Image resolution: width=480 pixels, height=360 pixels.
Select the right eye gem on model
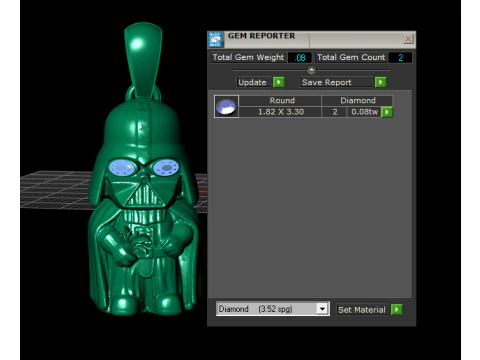[x=166, y=167]
